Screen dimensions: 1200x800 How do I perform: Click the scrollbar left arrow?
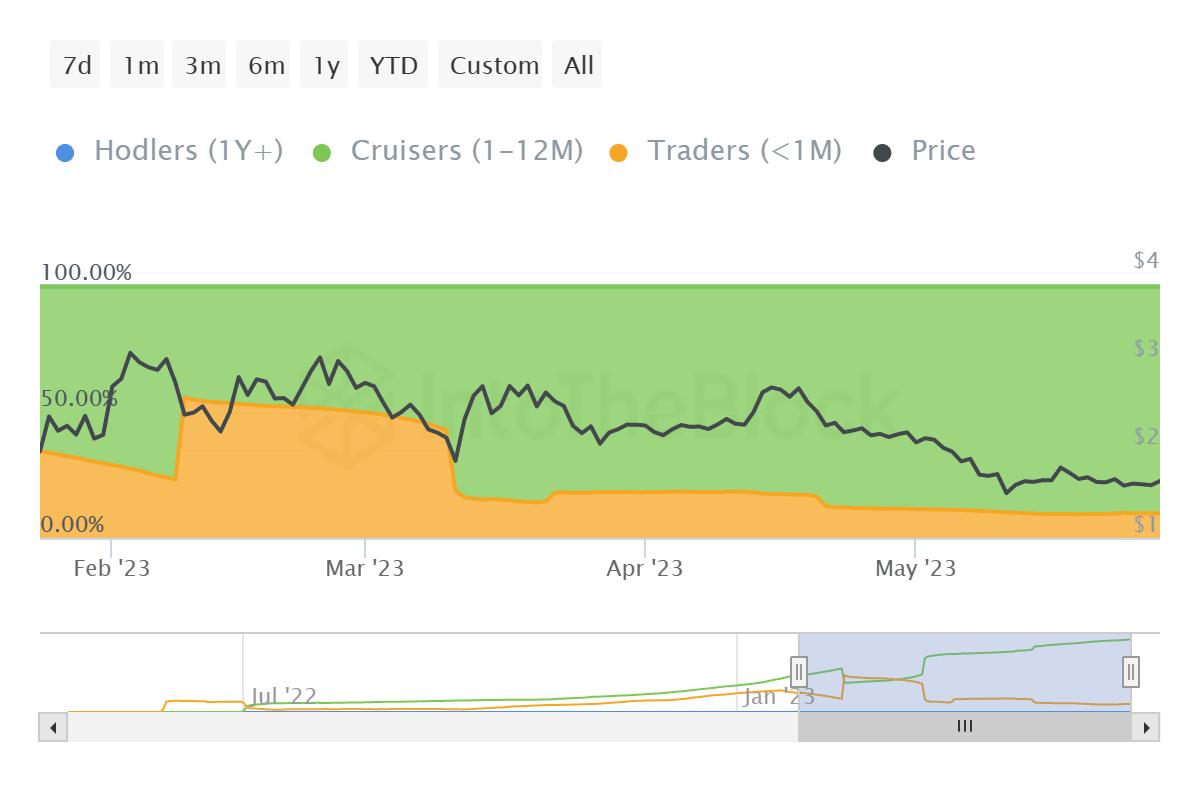52,727
